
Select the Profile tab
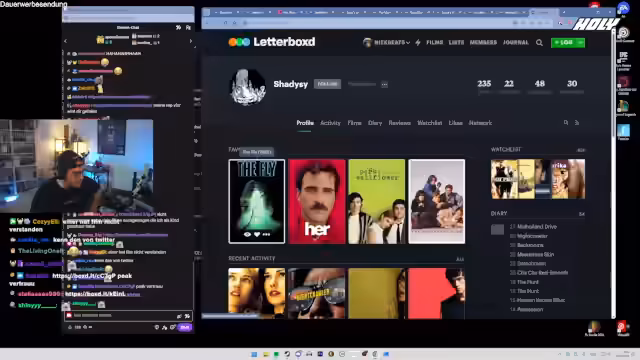click(x=305, y=123)
